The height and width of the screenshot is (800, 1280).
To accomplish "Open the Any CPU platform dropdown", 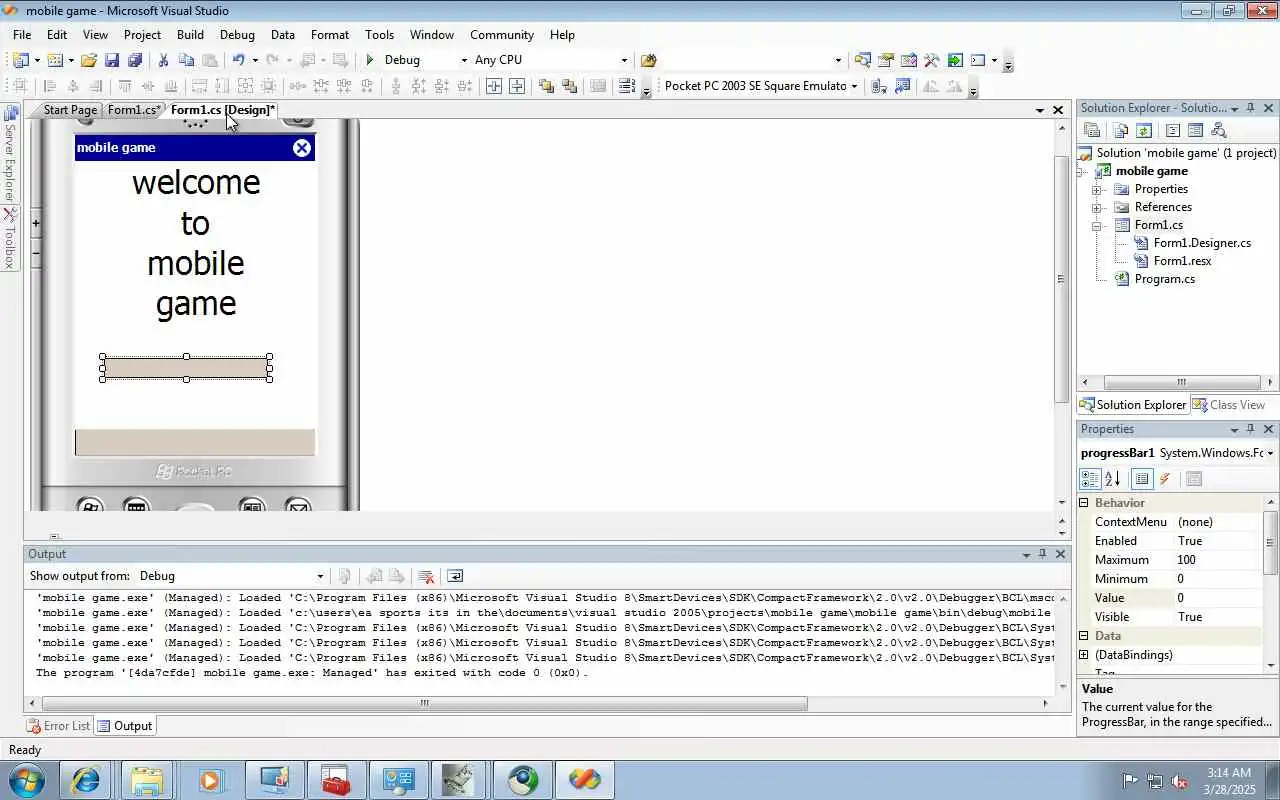I will [624, 60].
